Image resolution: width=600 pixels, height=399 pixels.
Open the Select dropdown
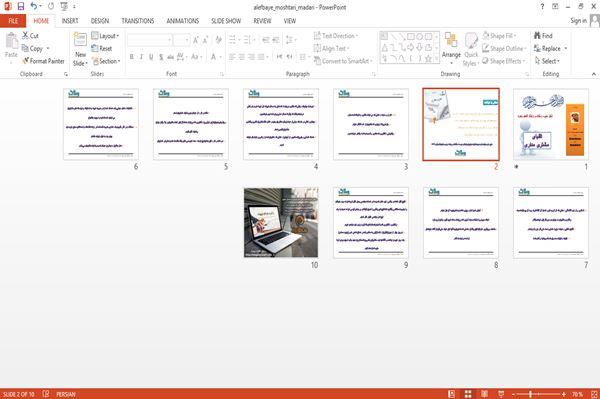pyautogui.click(x=547, y=61)
